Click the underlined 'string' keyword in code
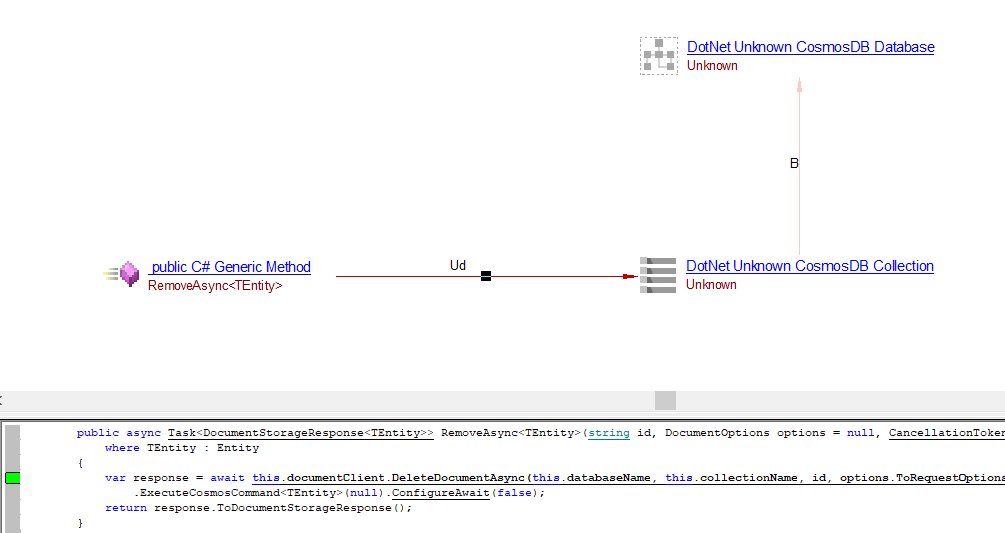The width and height of the screenshot is (1005, 533). (607, 433)
